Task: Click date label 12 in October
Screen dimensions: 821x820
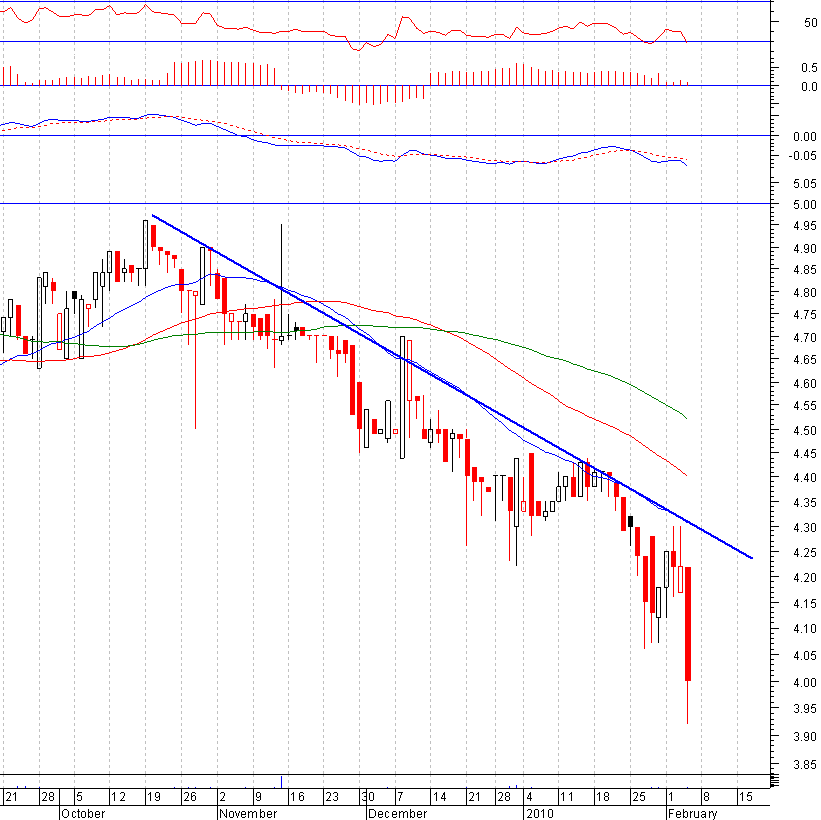Action: click(x=118, y=797)
